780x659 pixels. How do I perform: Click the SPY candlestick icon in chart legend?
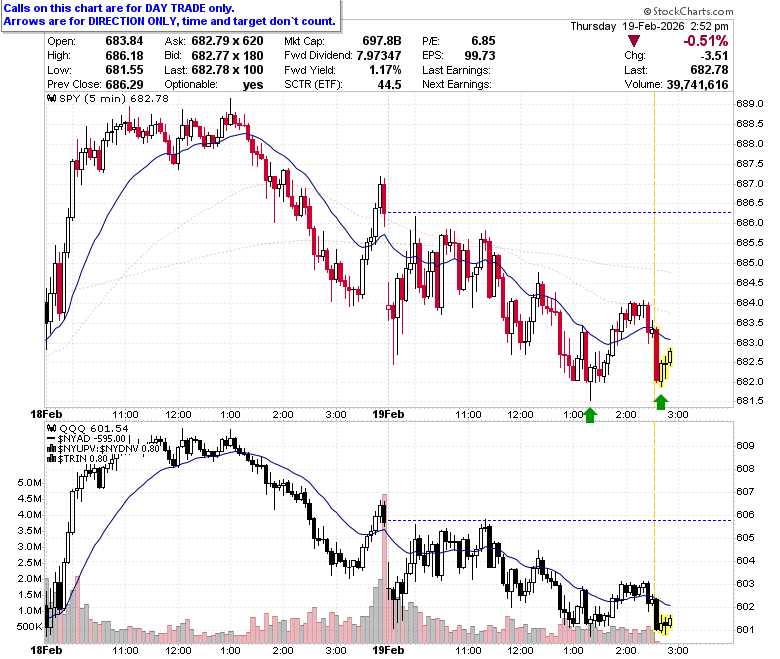click(51, 98)
